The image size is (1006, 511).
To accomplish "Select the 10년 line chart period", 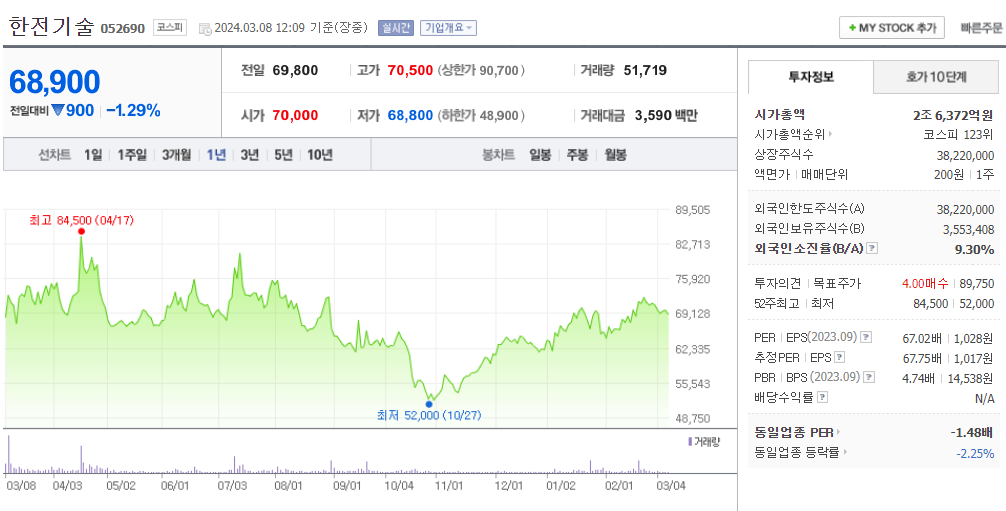I will [320, 155].
